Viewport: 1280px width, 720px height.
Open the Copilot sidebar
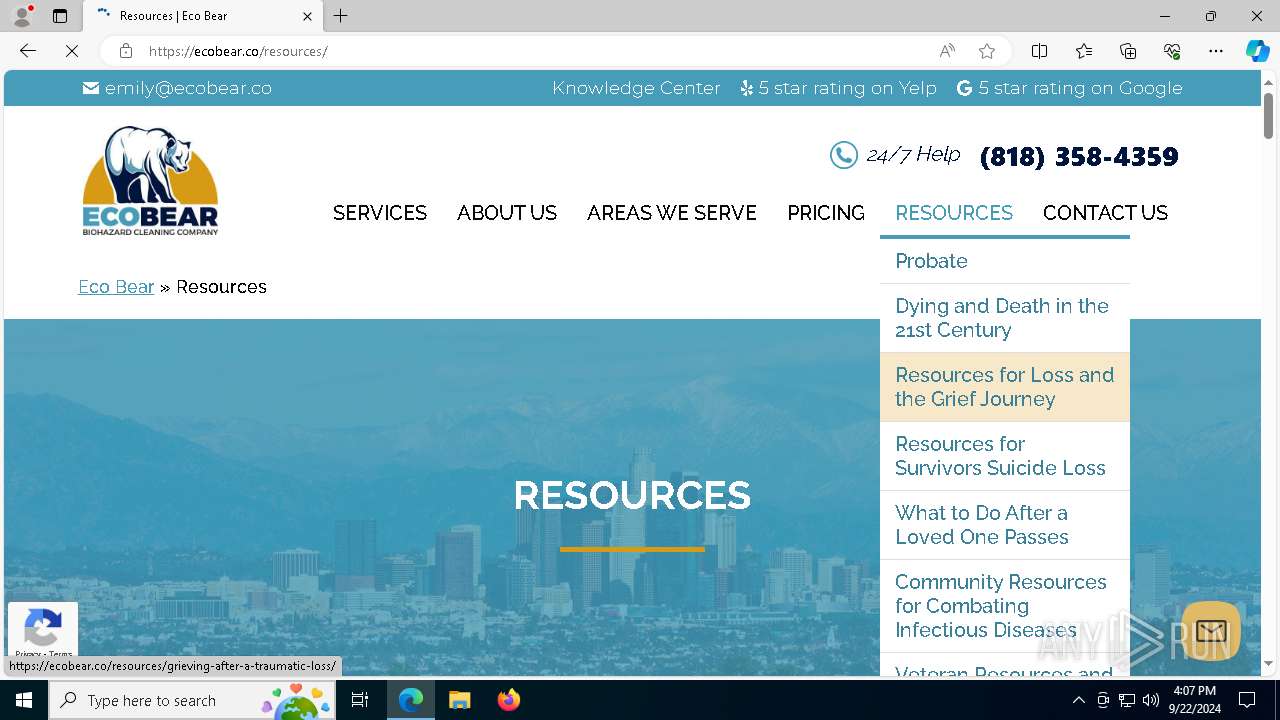1257,51
